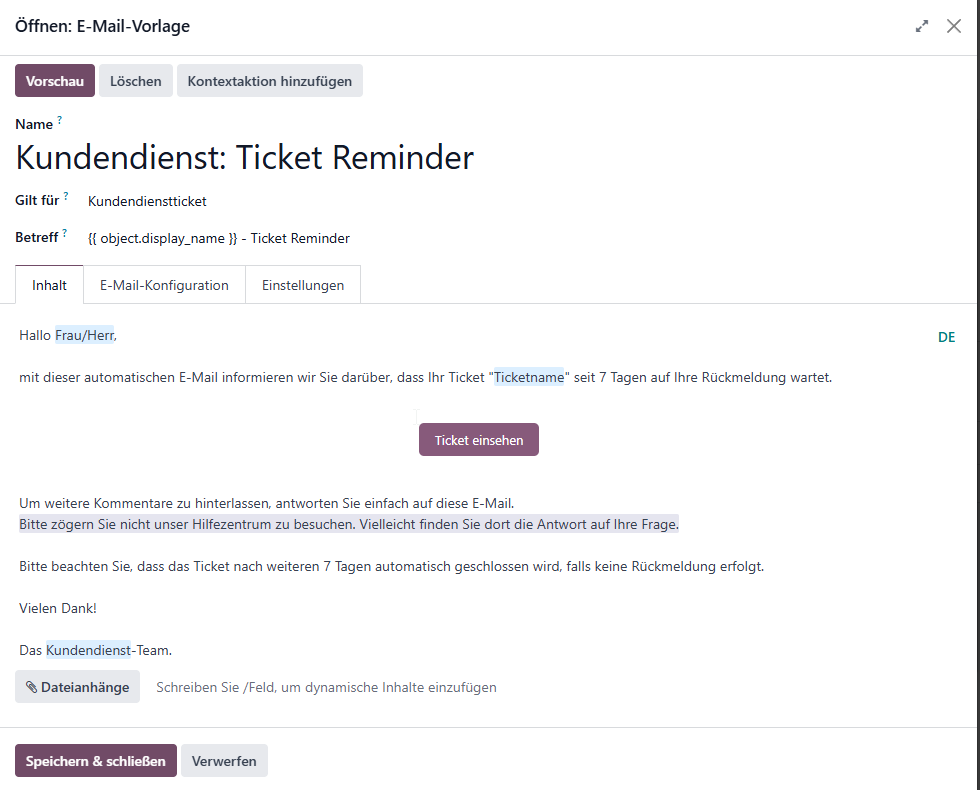Switch to the E-Mail-Konfiguration tab
The height and width of the screenshot is (790, 980).
164,285
